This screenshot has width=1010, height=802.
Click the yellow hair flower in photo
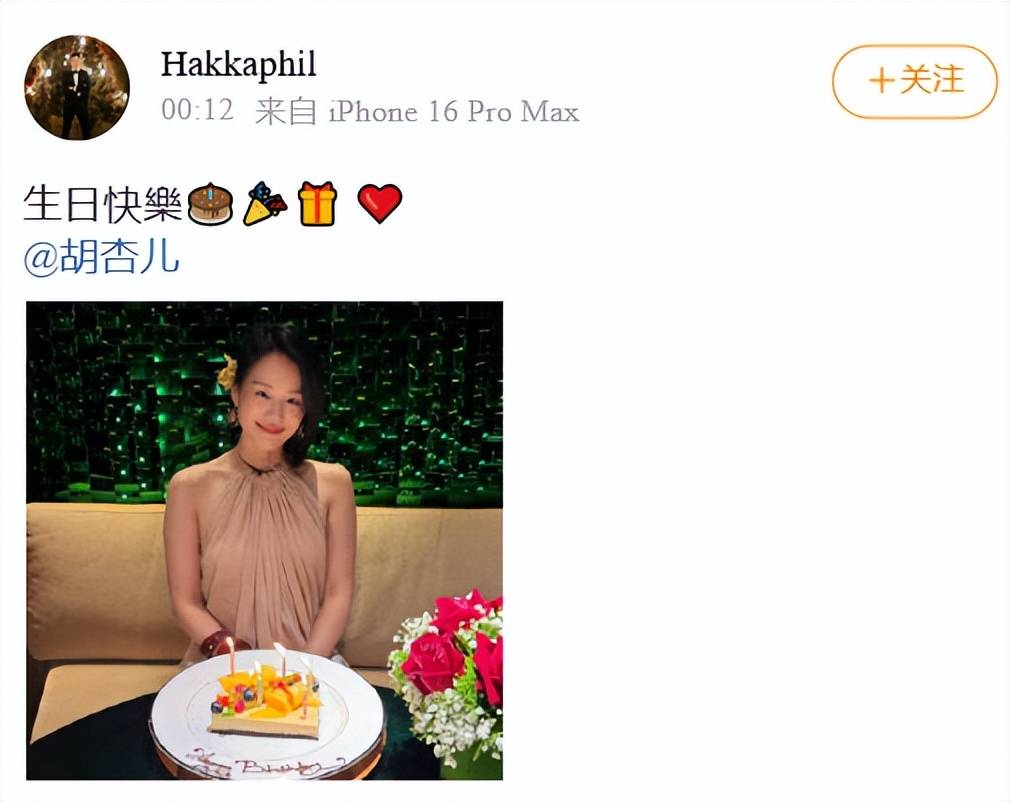coord(227,372)
